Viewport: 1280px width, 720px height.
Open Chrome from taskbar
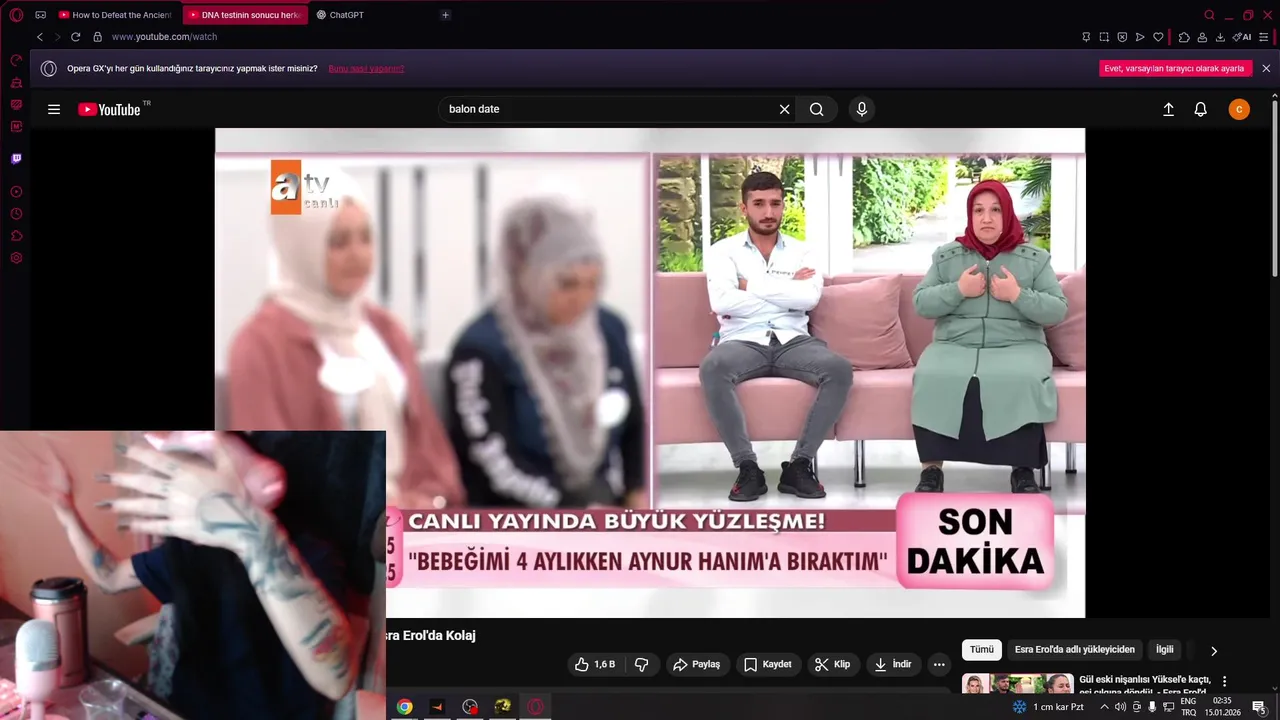[404, 707]
